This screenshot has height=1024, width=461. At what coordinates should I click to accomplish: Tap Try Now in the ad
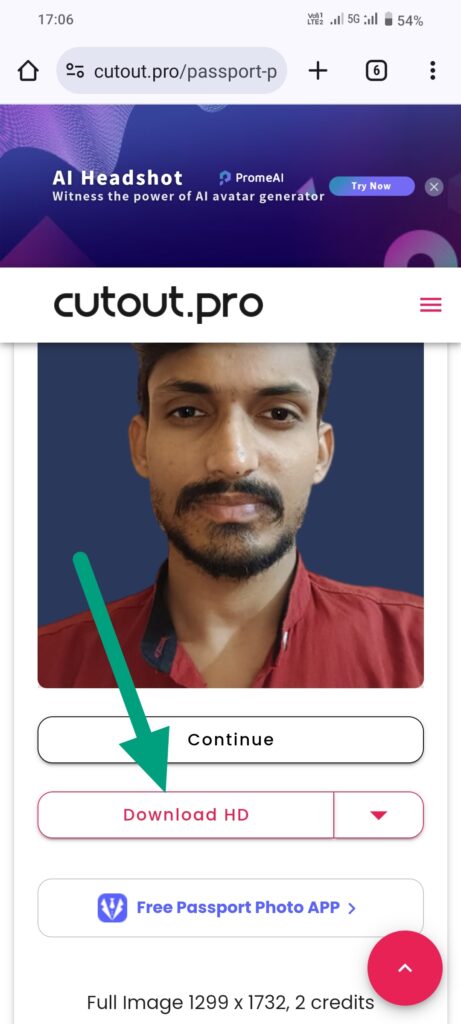tap(372, 186)
